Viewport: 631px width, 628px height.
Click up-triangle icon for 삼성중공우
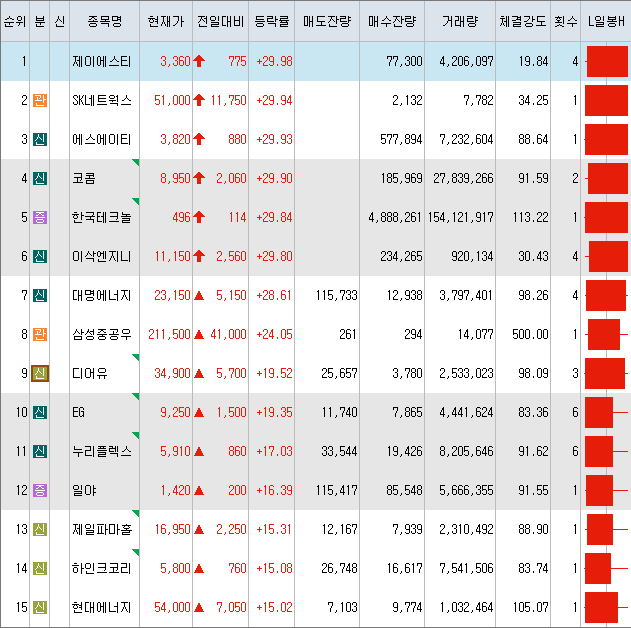pyautogui.click(x=199, y=335)
